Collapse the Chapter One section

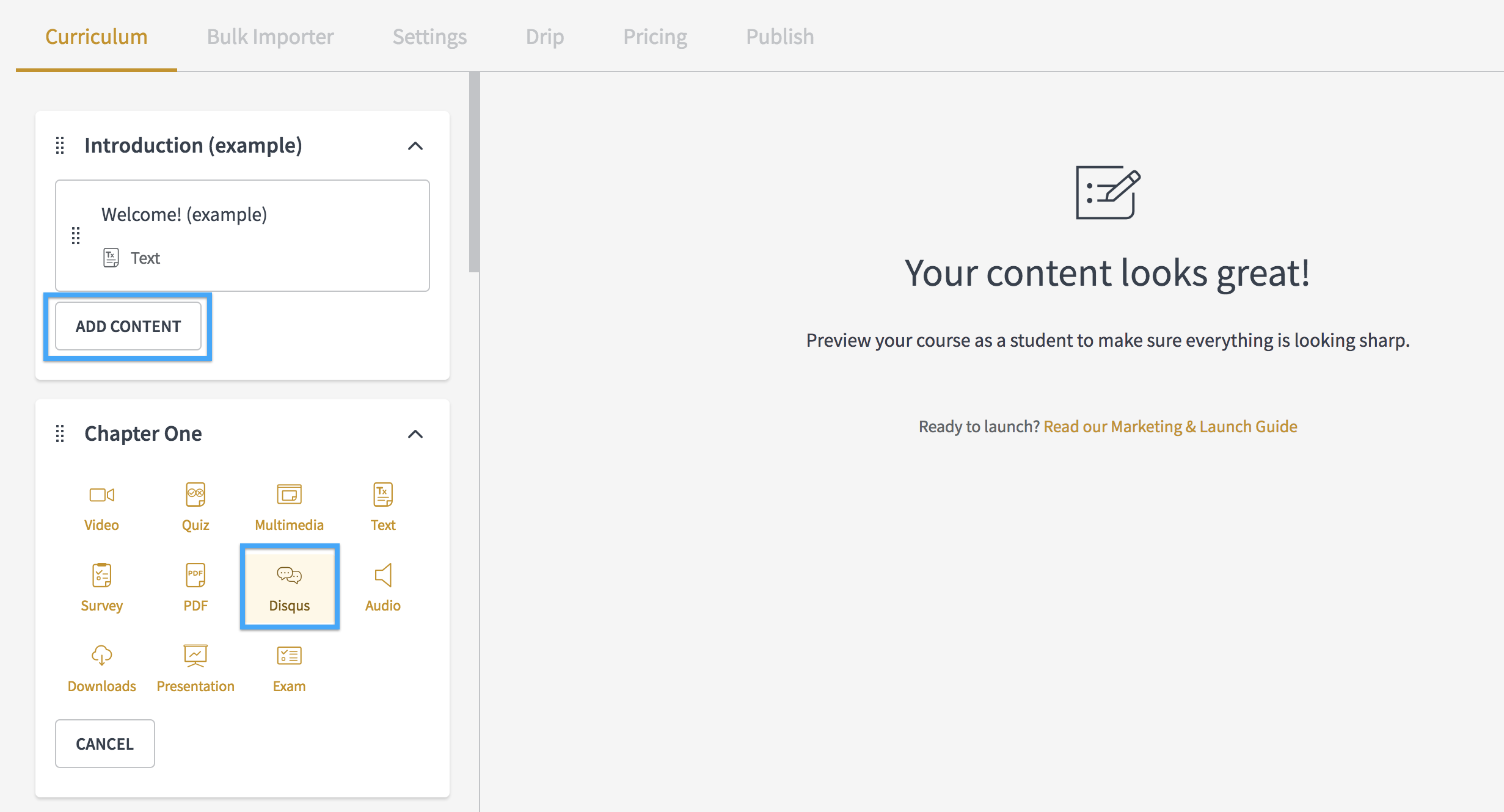pyautogui.click(x=415, y=434)
